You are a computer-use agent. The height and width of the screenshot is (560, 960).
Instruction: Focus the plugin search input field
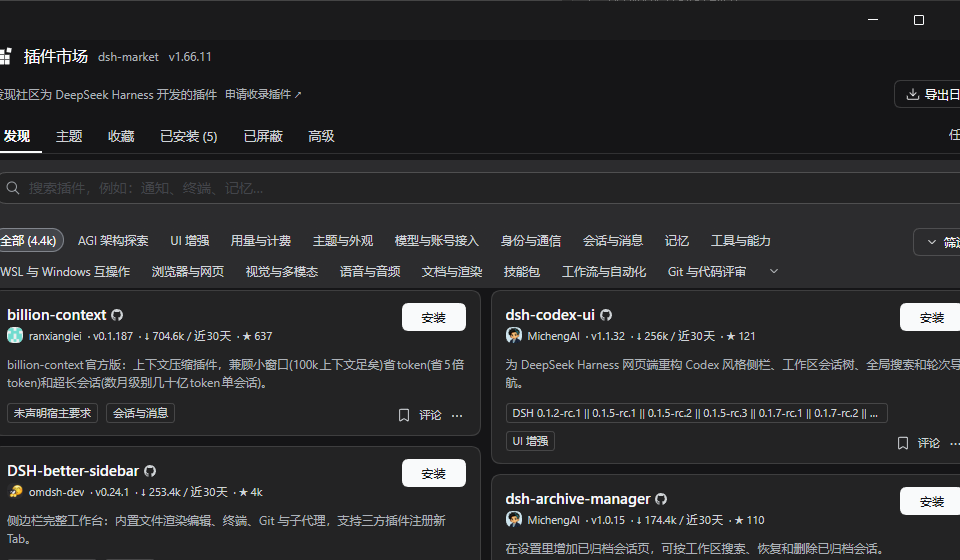pyautogui.click(x=480, y=188)
